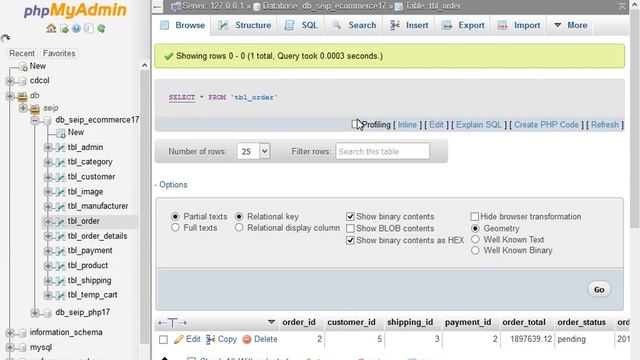The image size is (640, 360).
Task: Open phpMyAdmin documentation help icon
Action: pyautogui.click(x=76, y=29)
